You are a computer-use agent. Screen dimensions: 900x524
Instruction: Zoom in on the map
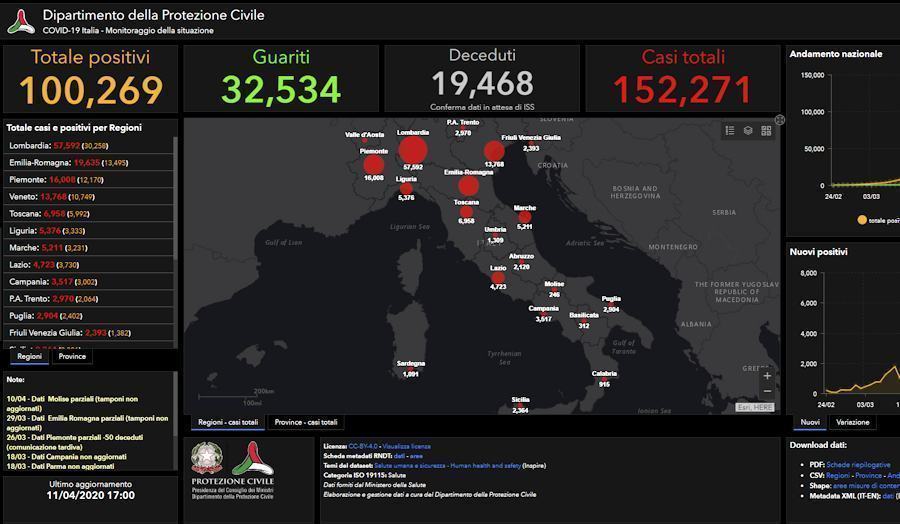point(767,376)
